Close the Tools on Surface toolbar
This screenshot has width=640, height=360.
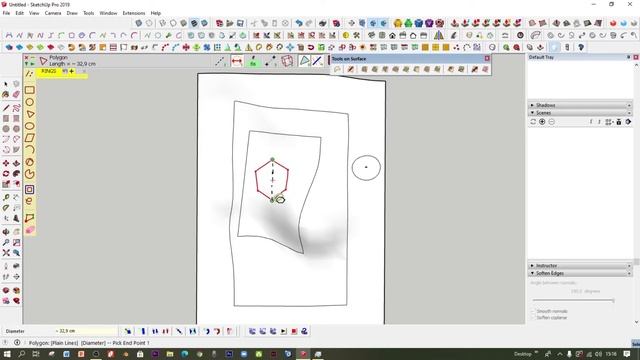click(487, 59)
